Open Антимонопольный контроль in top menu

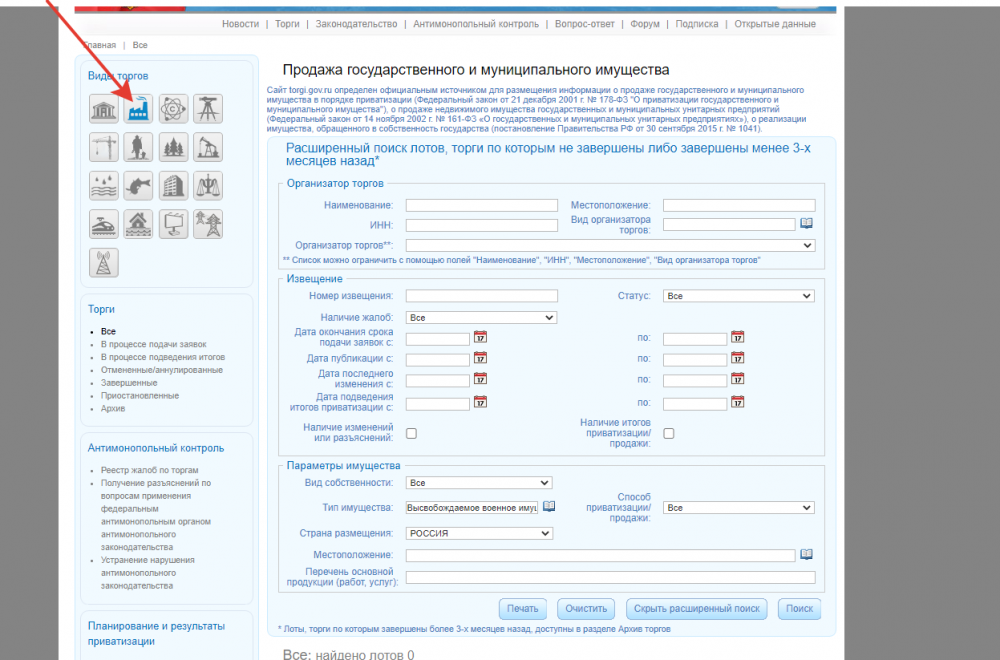coord(476,24)
